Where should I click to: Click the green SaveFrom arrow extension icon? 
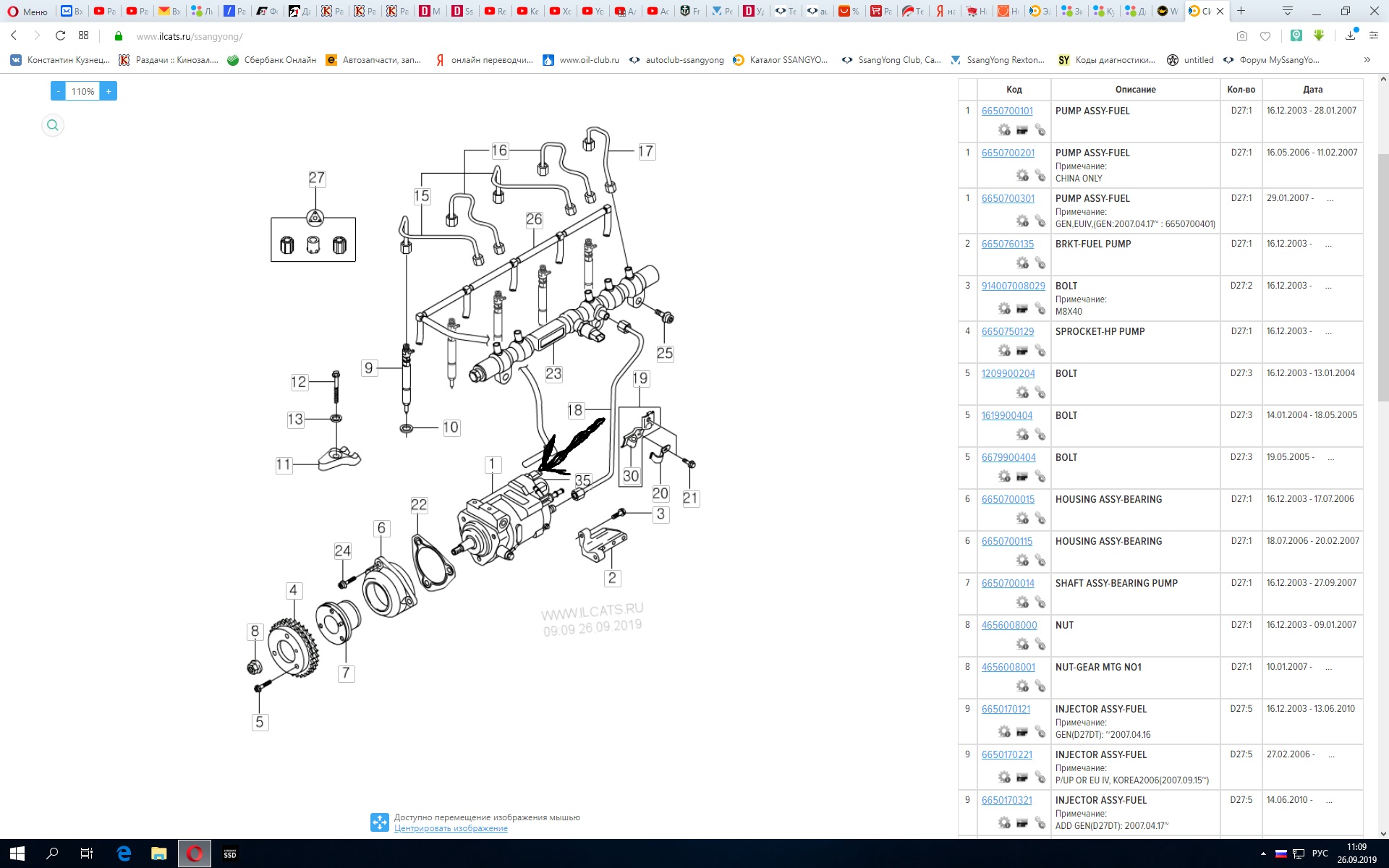1319,35
